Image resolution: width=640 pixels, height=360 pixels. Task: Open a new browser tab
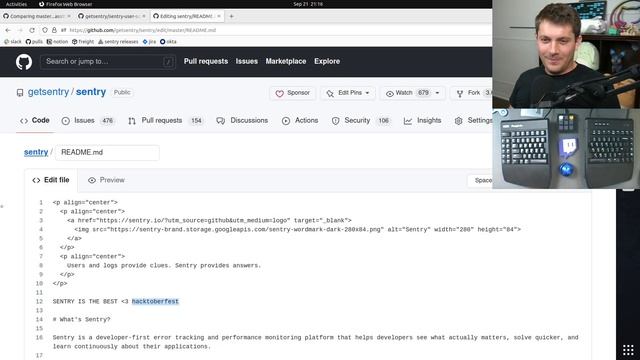click(x=231, y=16)
